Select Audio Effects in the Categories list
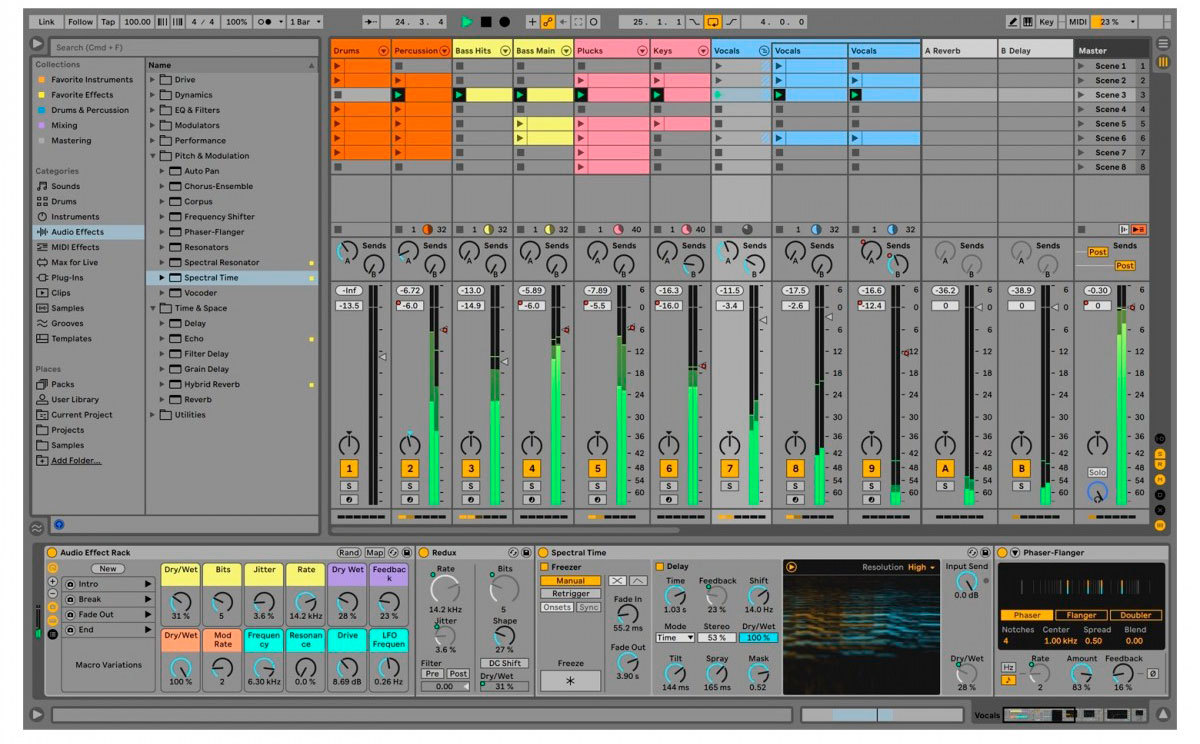This screenshot has width=1200, height=744. pos(77,232)
